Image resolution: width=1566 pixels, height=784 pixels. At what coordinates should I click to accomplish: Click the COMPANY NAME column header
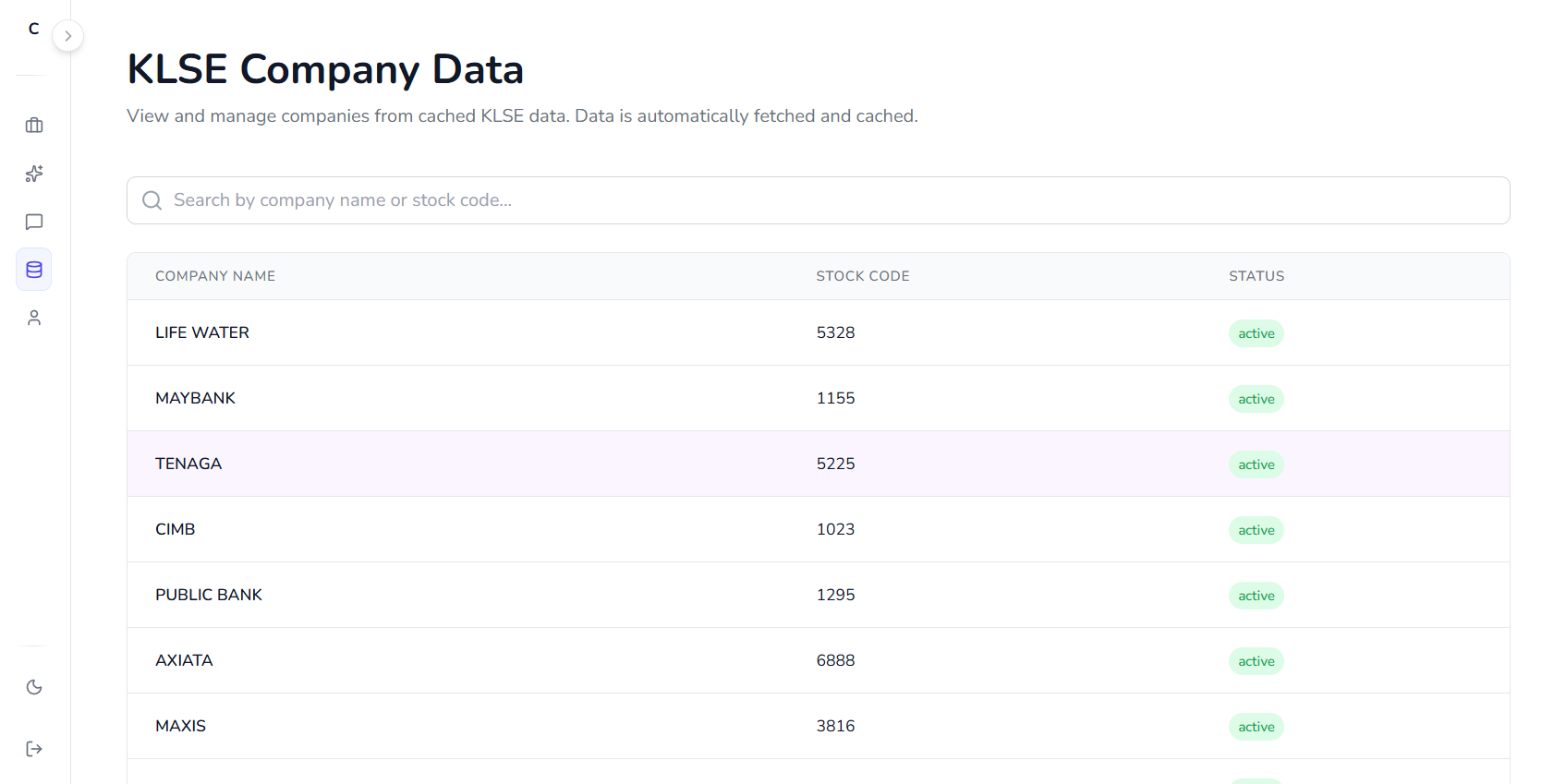coord(215,276)
